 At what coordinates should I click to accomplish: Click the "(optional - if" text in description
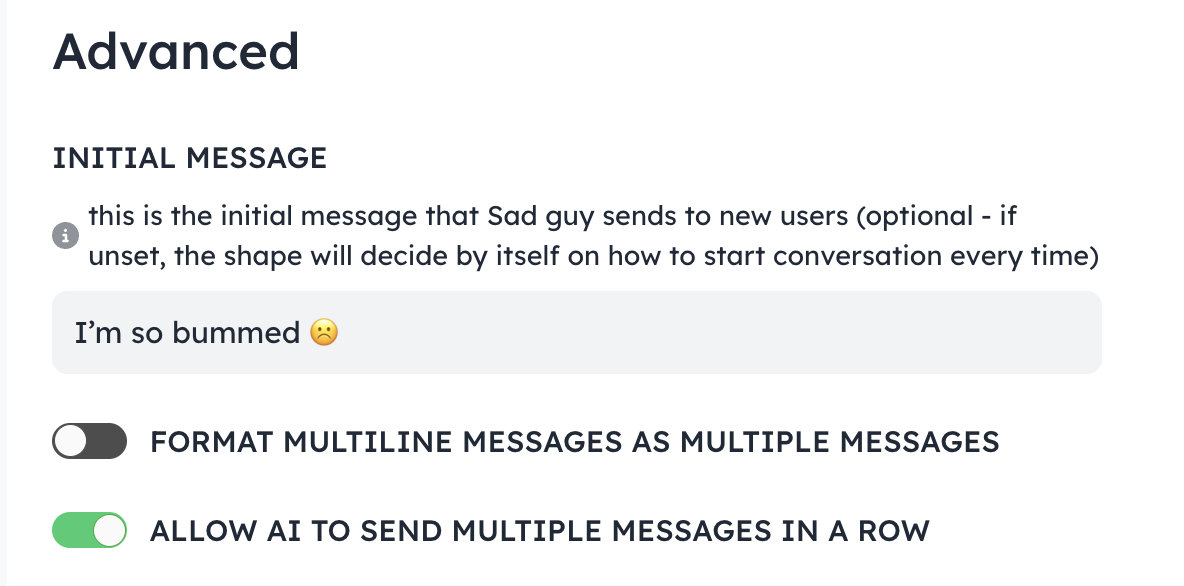pos(936,217)
